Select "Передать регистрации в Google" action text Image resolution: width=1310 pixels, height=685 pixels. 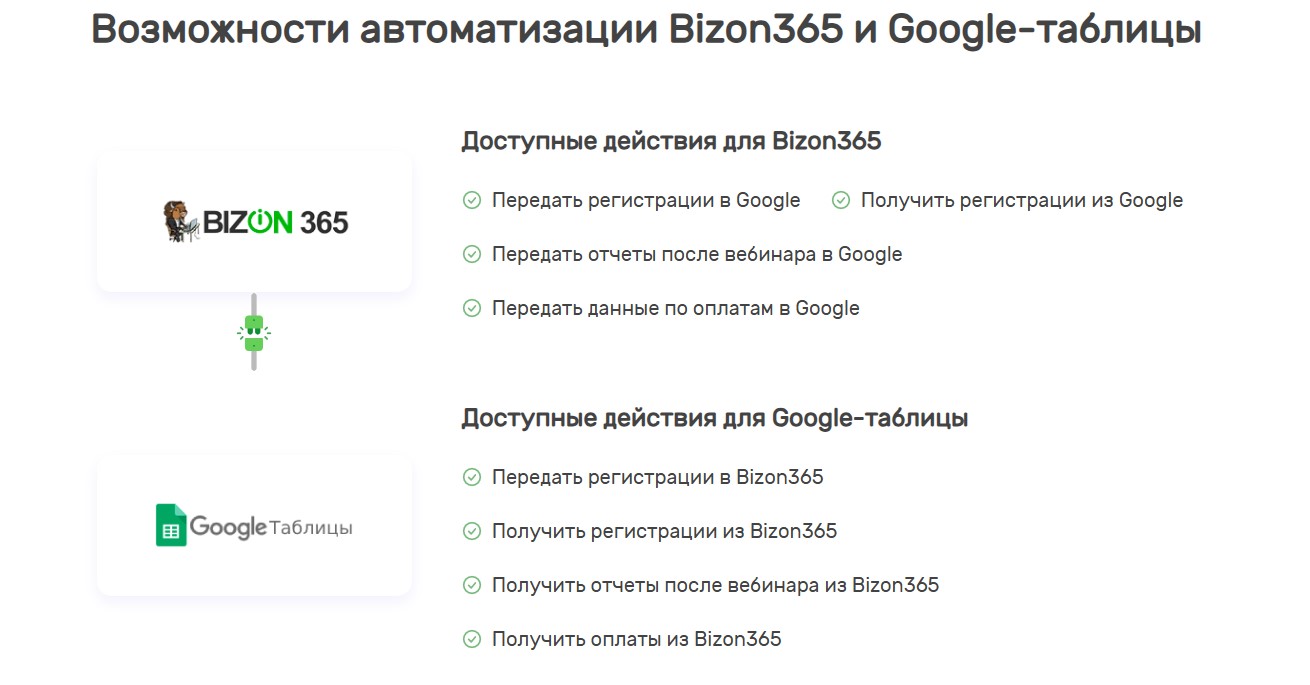646,201
